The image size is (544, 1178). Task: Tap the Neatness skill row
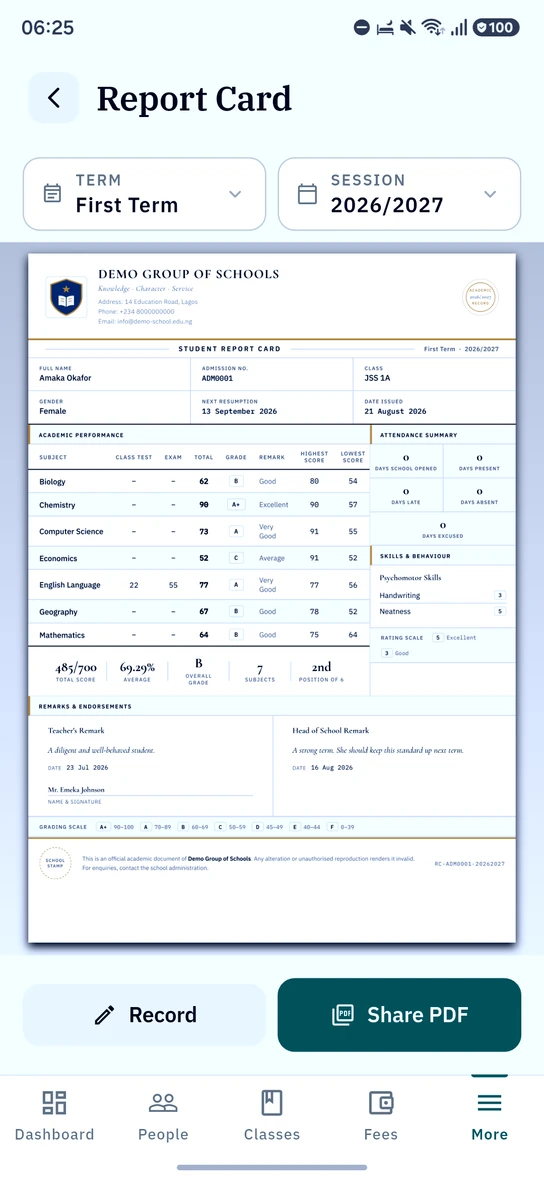(443, 612)
